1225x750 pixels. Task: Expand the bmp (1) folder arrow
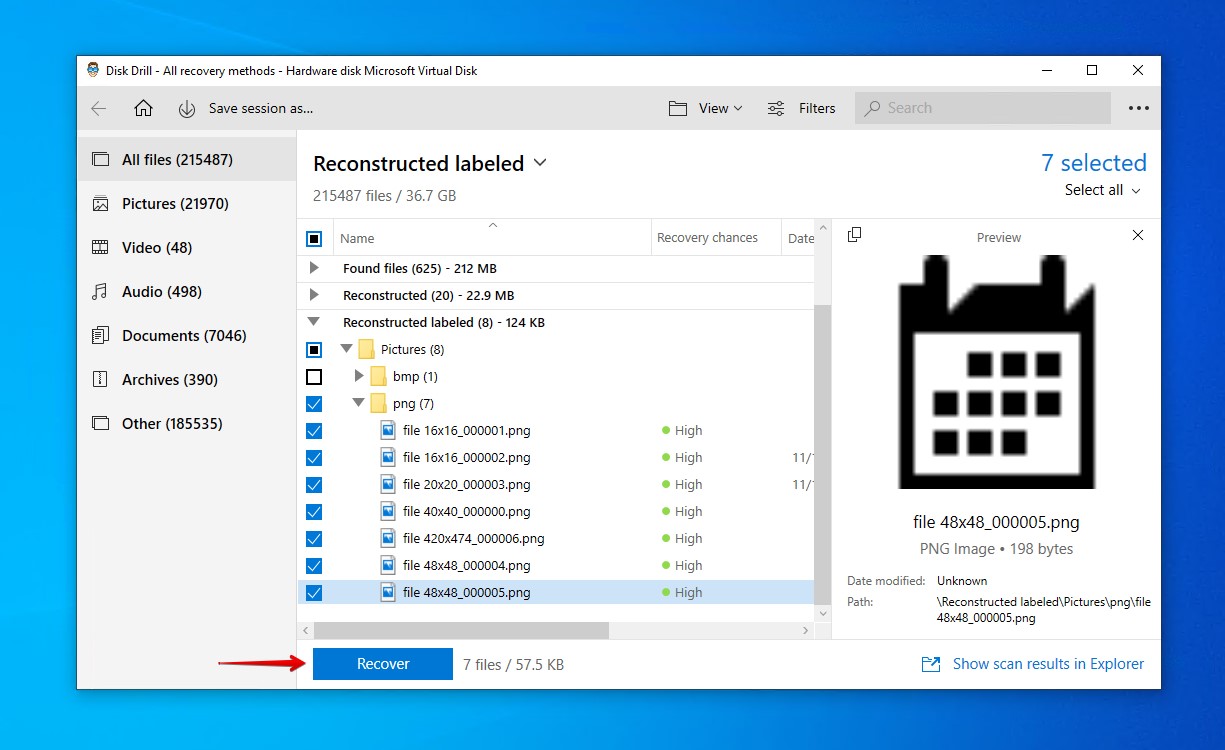point(359,376)
